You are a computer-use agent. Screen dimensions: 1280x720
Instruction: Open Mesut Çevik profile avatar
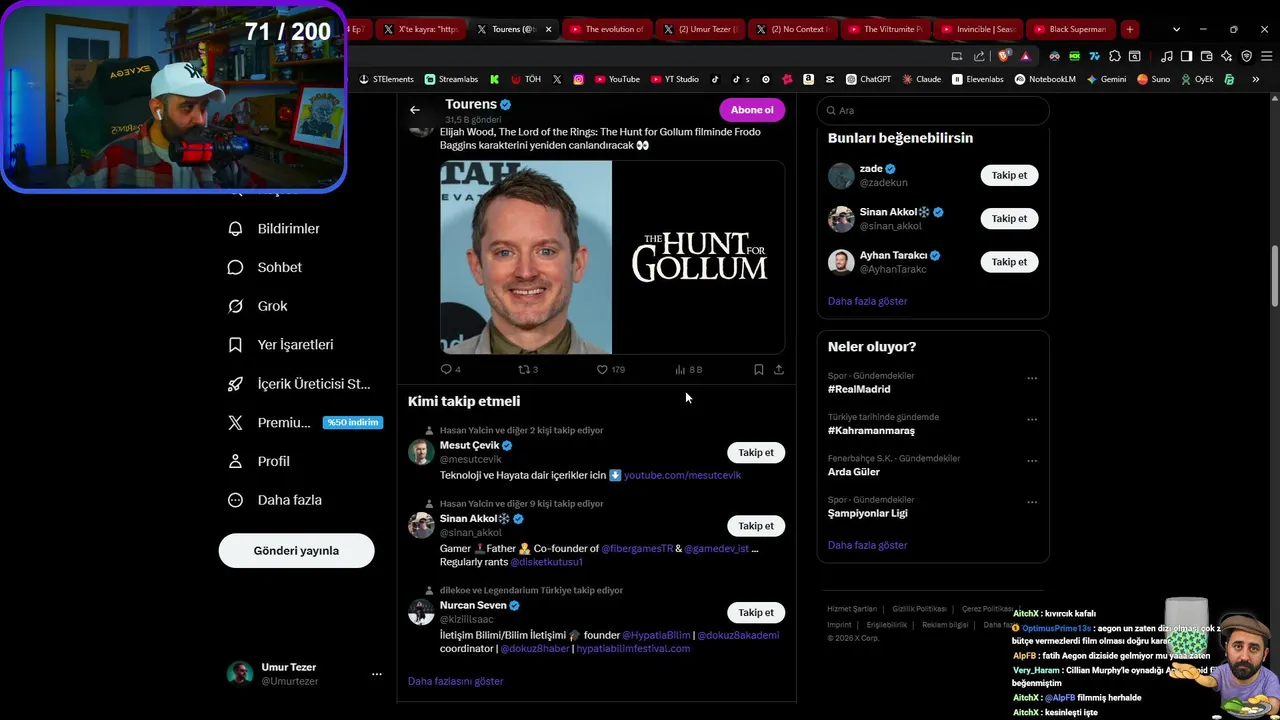point(421,452)
